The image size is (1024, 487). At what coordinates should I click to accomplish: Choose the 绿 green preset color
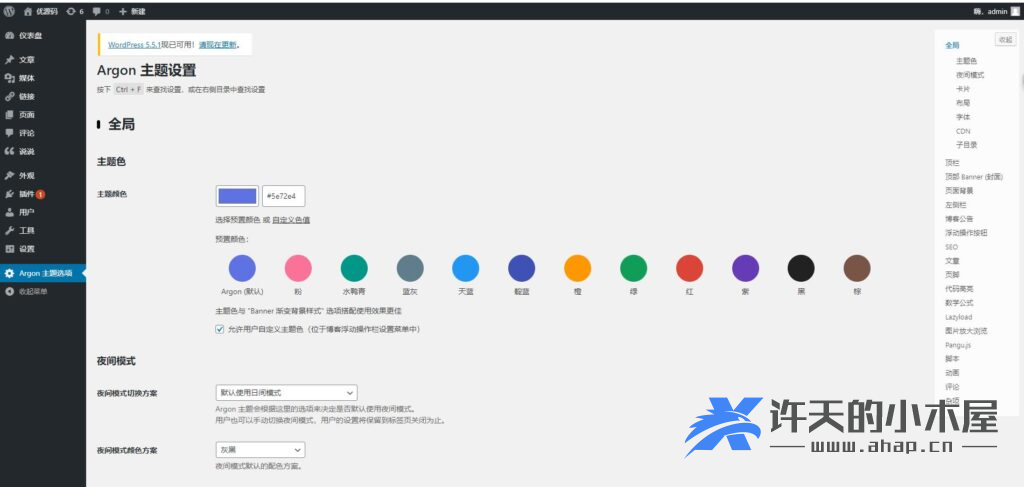click(633, 268)
